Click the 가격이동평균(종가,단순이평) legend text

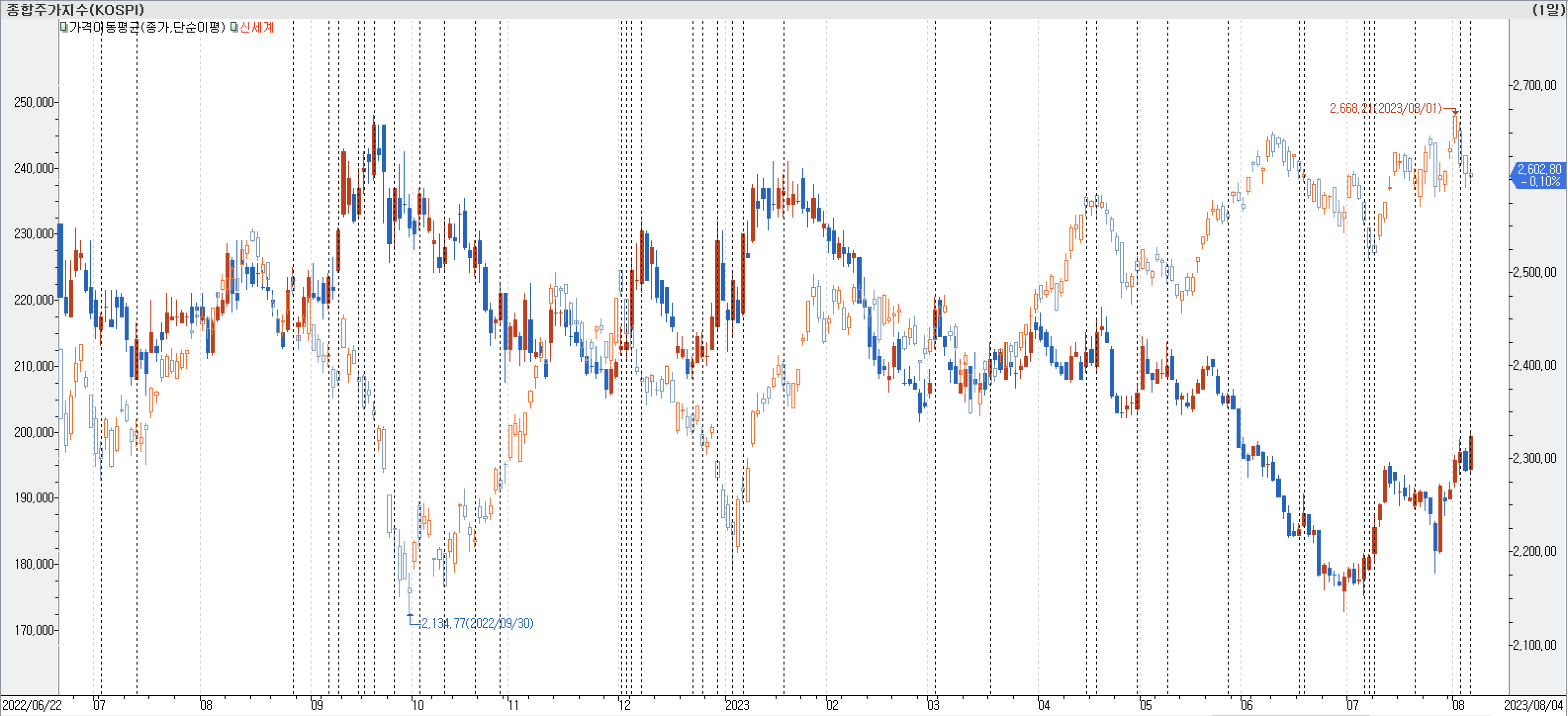(x=147, y=27)
